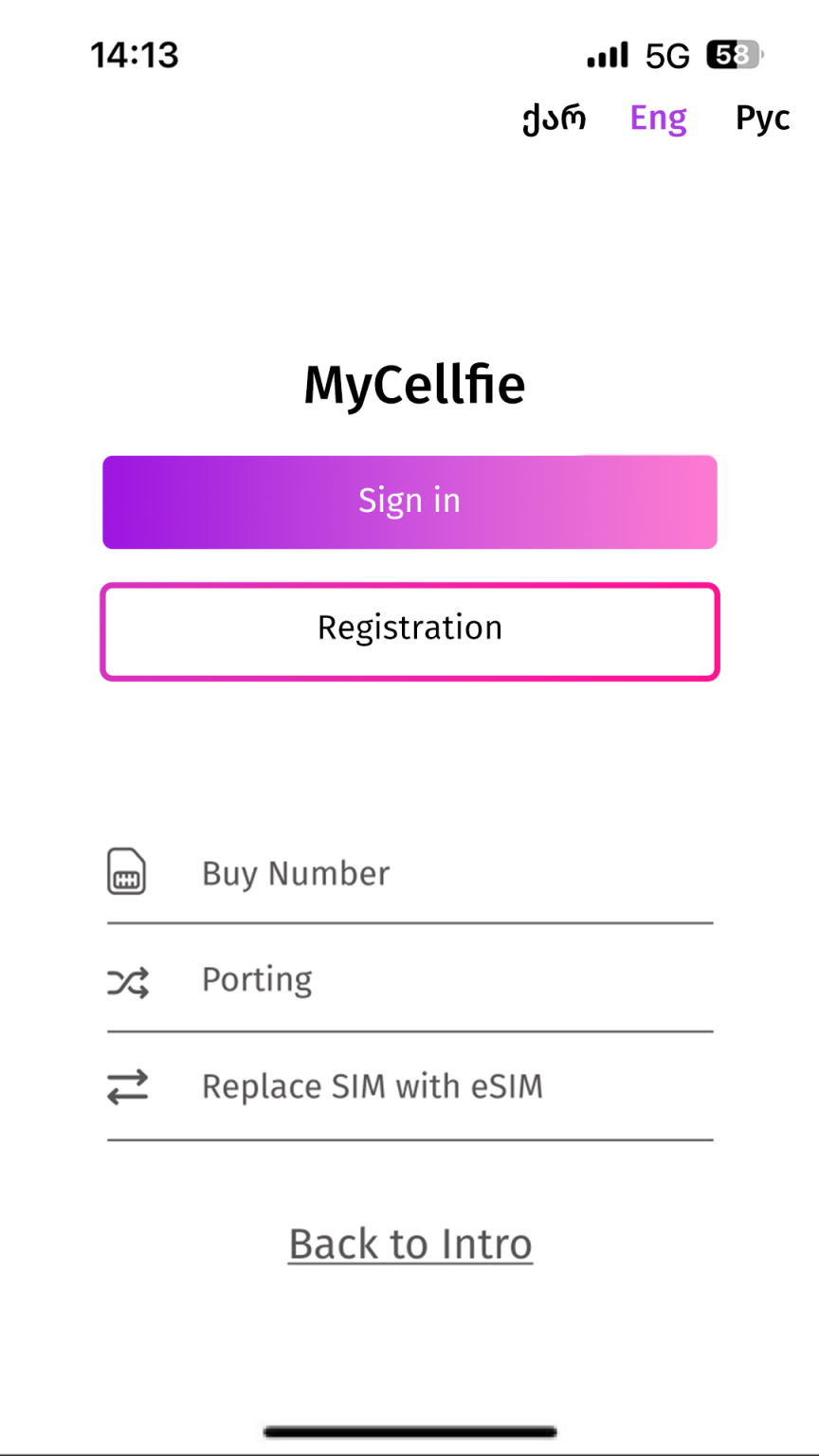This screenshot has height=1456, width=819.
Task: Choose the Buy Number option
Action: click(409, 873)
